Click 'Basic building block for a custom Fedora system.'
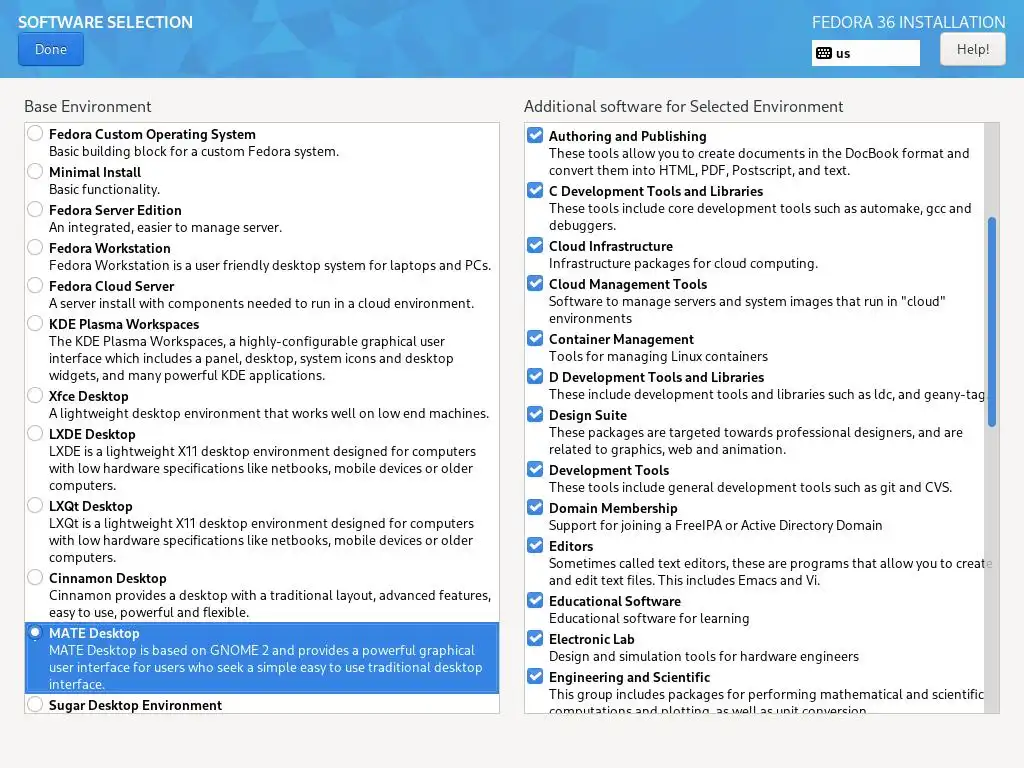 [x=194, y=152]
